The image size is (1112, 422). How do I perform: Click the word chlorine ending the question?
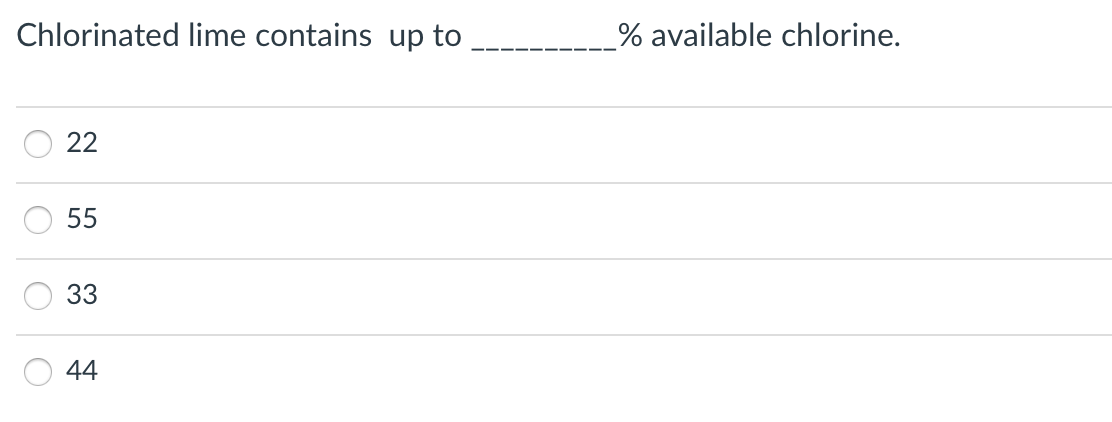[x=841, y=35]
